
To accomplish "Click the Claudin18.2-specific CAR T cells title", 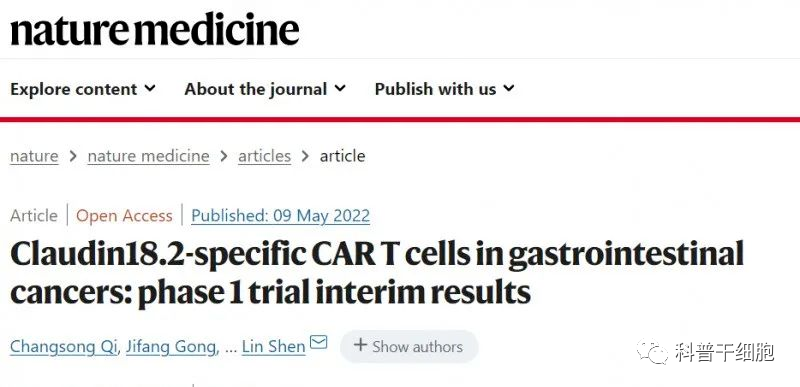I will click(x=377, y=273).
